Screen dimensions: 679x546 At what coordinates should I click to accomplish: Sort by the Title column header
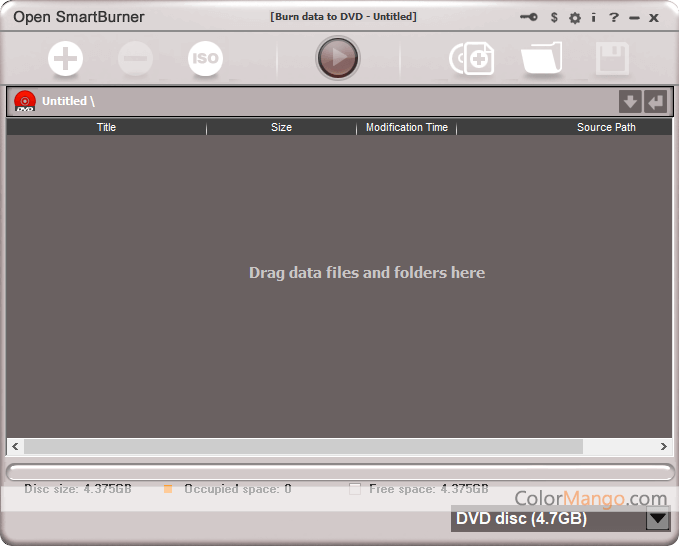[x=107, y=127]
